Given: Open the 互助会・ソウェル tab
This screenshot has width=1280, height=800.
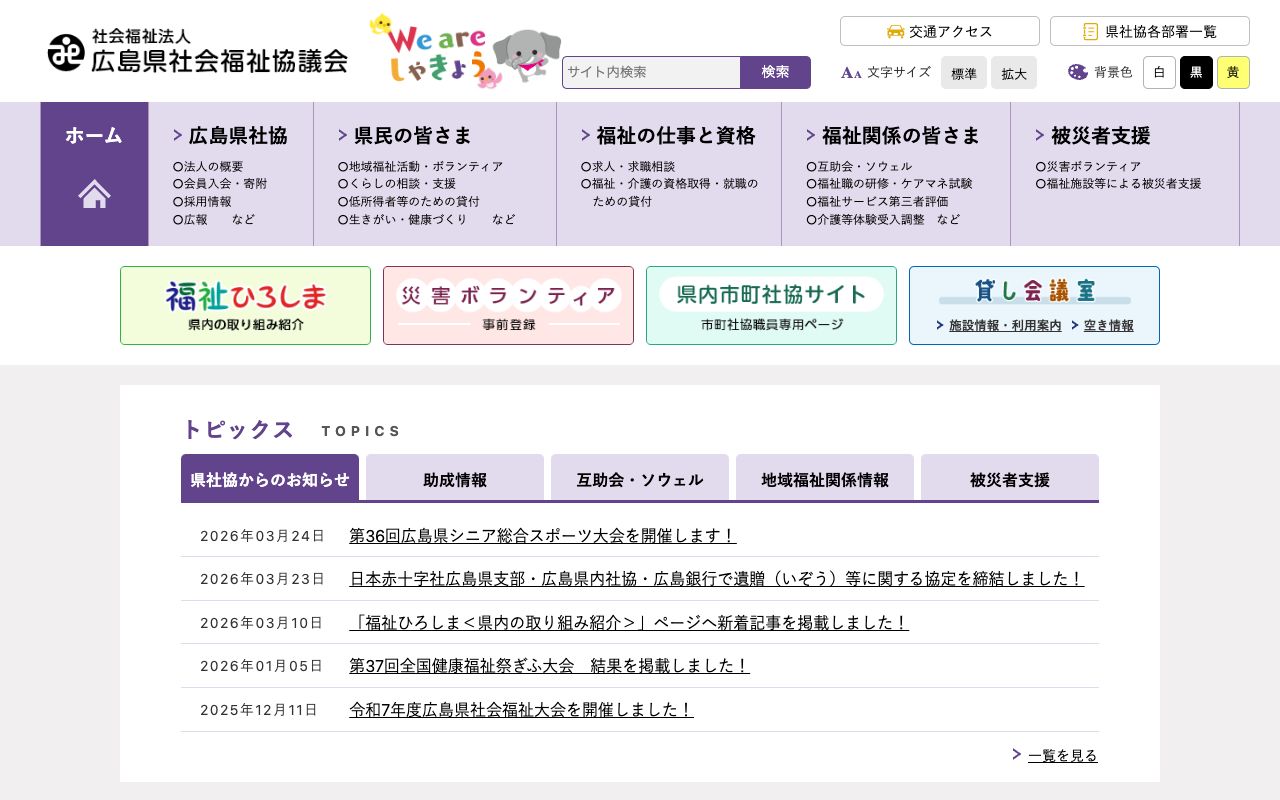Looking at the screenshot, I should coord(639,480).
